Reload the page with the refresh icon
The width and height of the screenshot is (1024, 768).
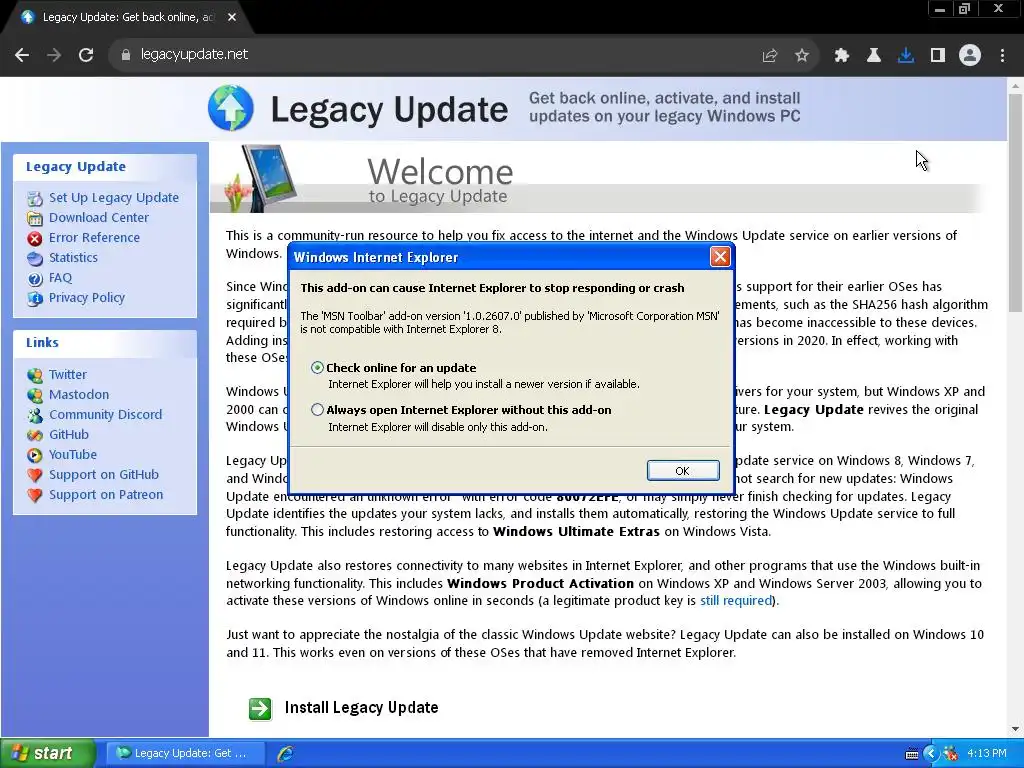pyautogui.click(x=86, y=55)
